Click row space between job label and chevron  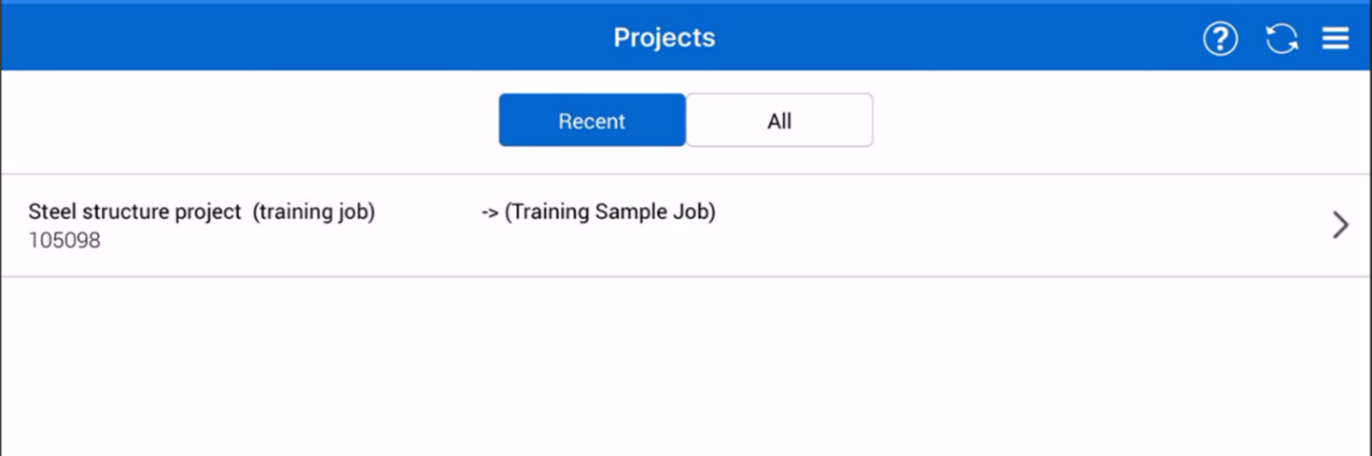(x=1000, y=226)
